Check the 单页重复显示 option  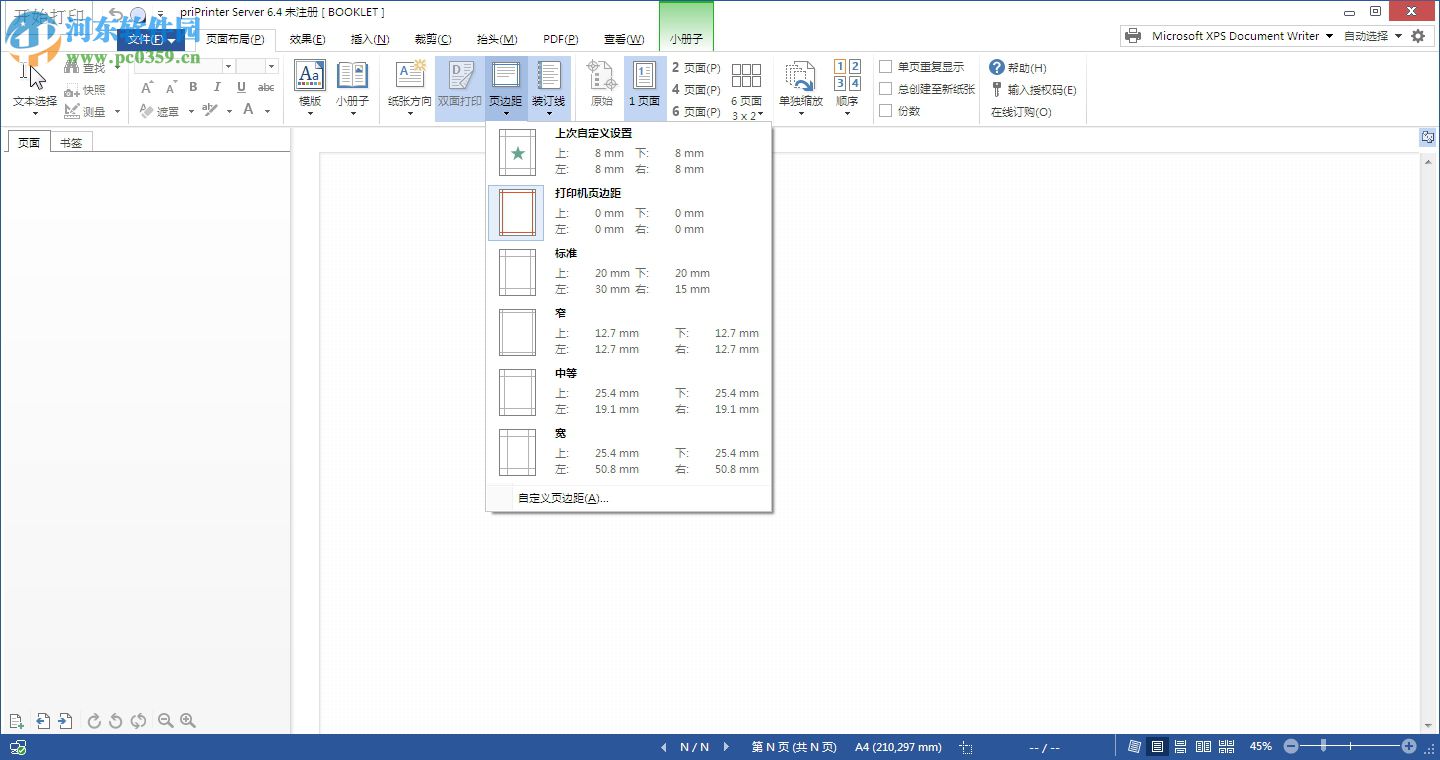pos(884,66)
